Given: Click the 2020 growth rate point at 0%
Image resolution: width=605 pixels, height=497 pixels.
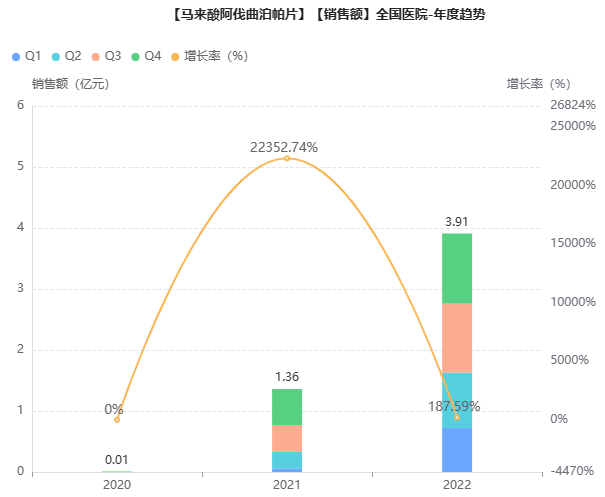Looking at the screenshot, I should (x=117, y=420).
